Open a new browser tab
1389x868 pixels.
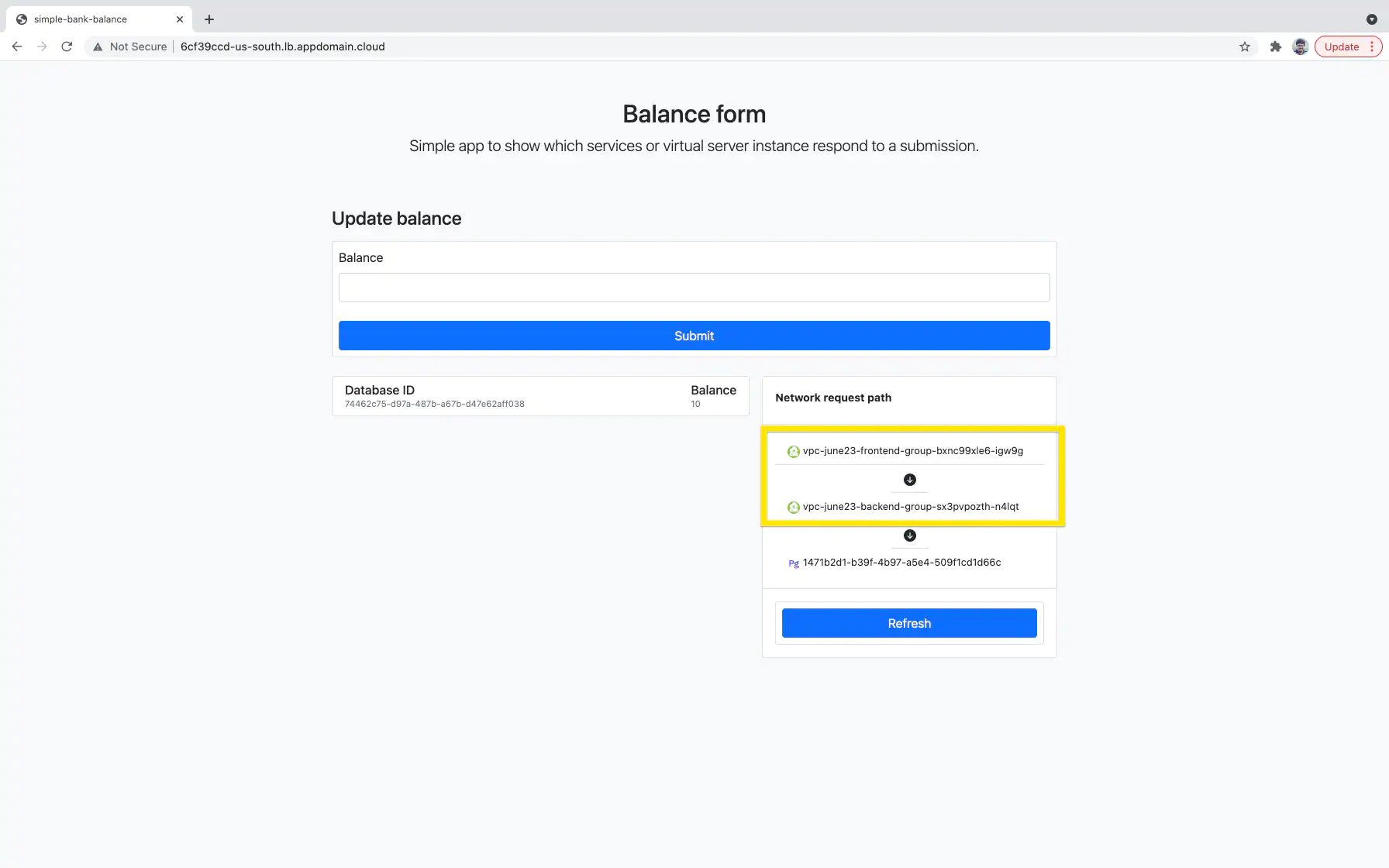point(209,19)
